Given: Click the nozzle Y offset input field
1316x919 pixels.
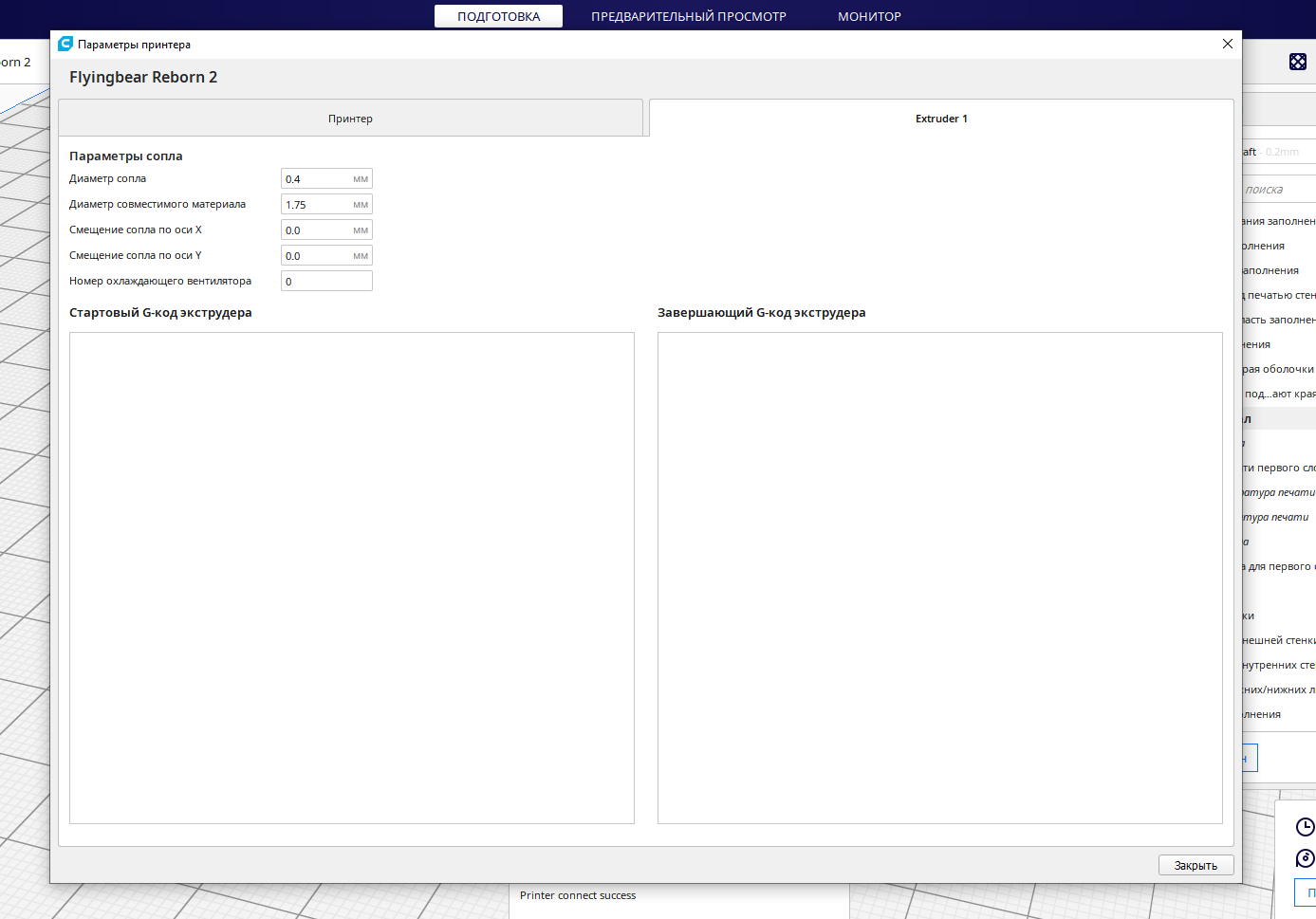Looking at the screenshot, I should coord(326,255).
